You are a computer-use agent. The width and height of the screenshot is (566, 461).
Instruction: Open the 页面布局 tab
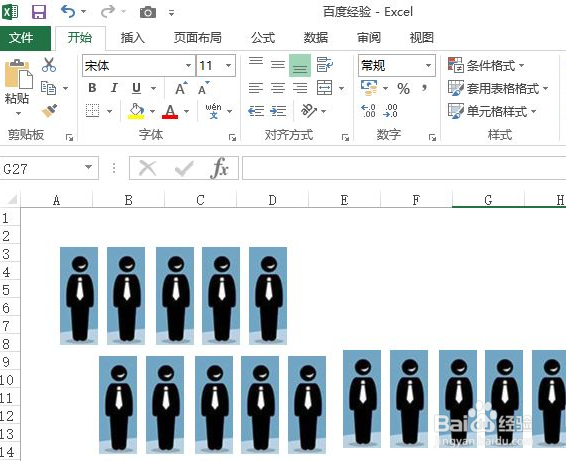[x=198, y=38]
